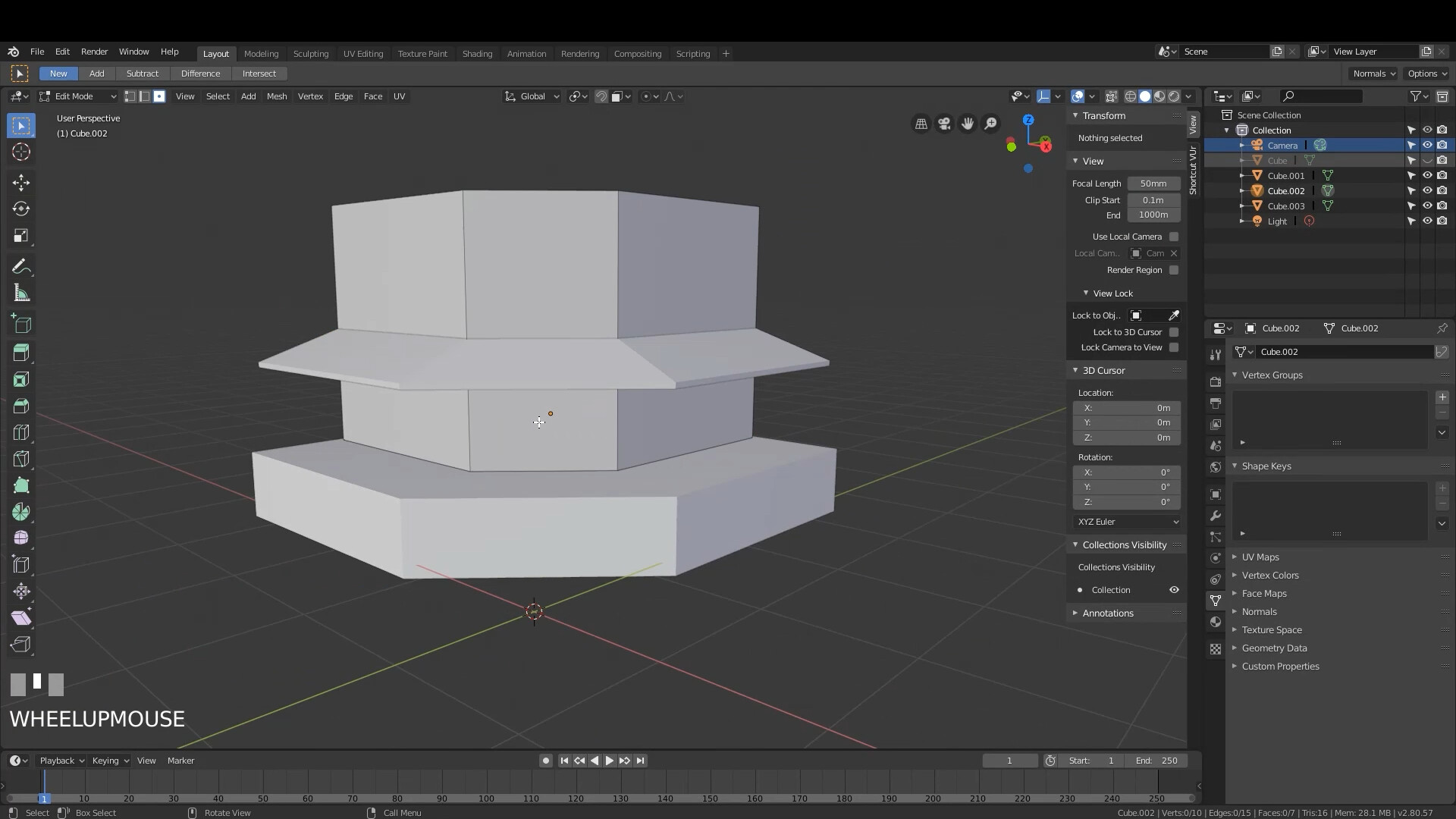
Task: Enable Lock Camera to View checkbox
Action: click(1174, 347)
